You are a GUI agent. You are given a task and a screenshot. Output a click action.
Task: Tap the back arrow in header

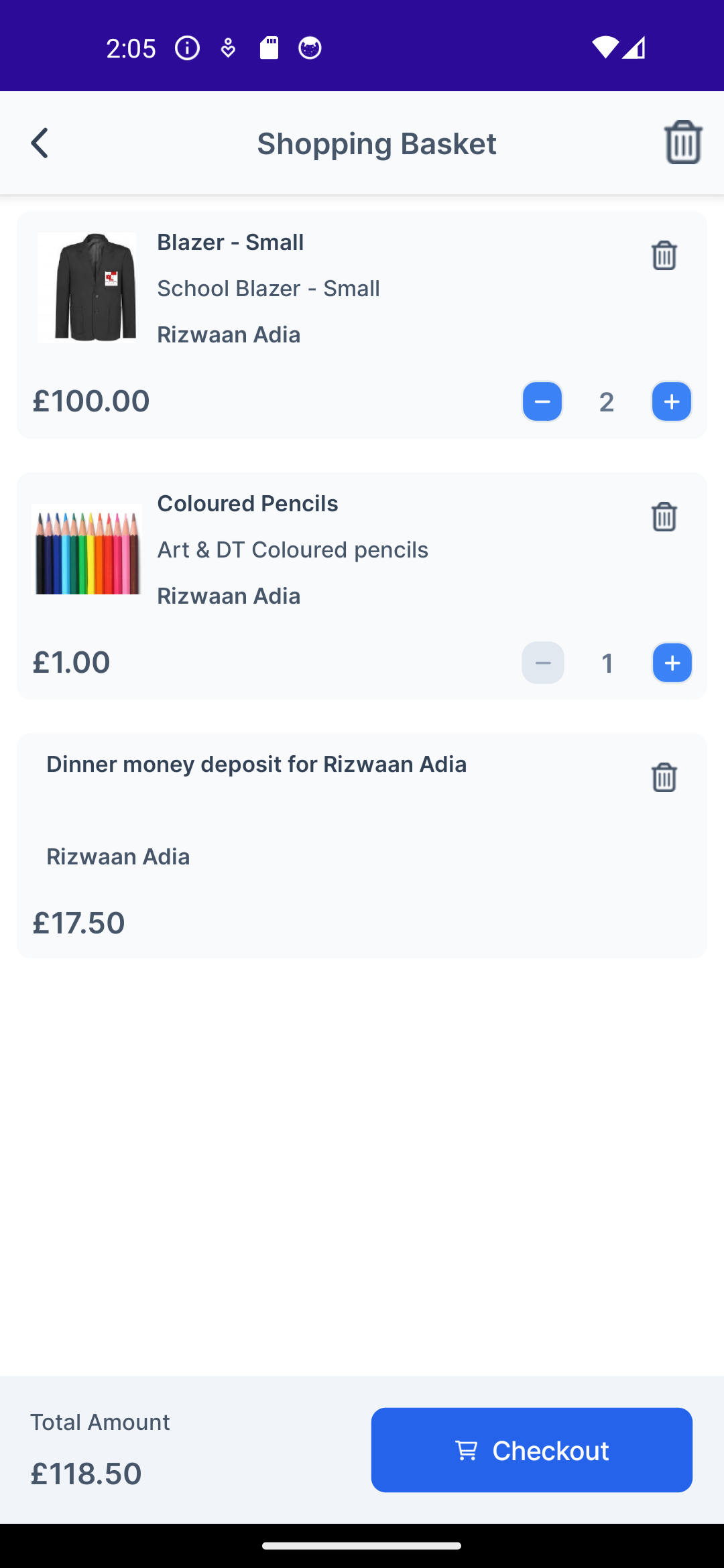pos(40,143)
